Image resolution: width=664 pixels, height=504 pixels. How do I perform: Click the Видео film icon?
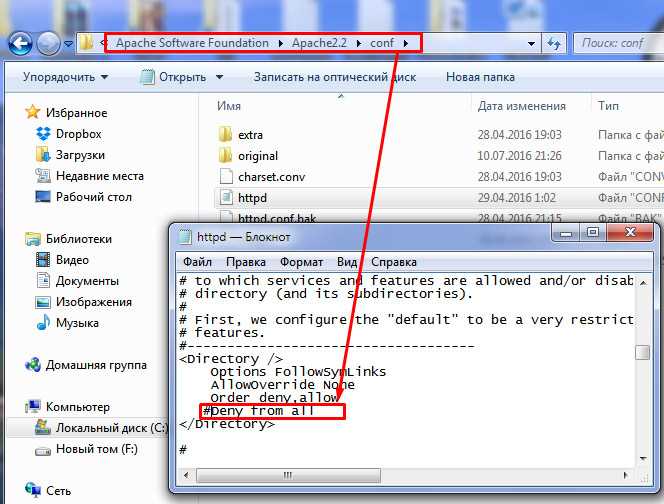point(43,260)
